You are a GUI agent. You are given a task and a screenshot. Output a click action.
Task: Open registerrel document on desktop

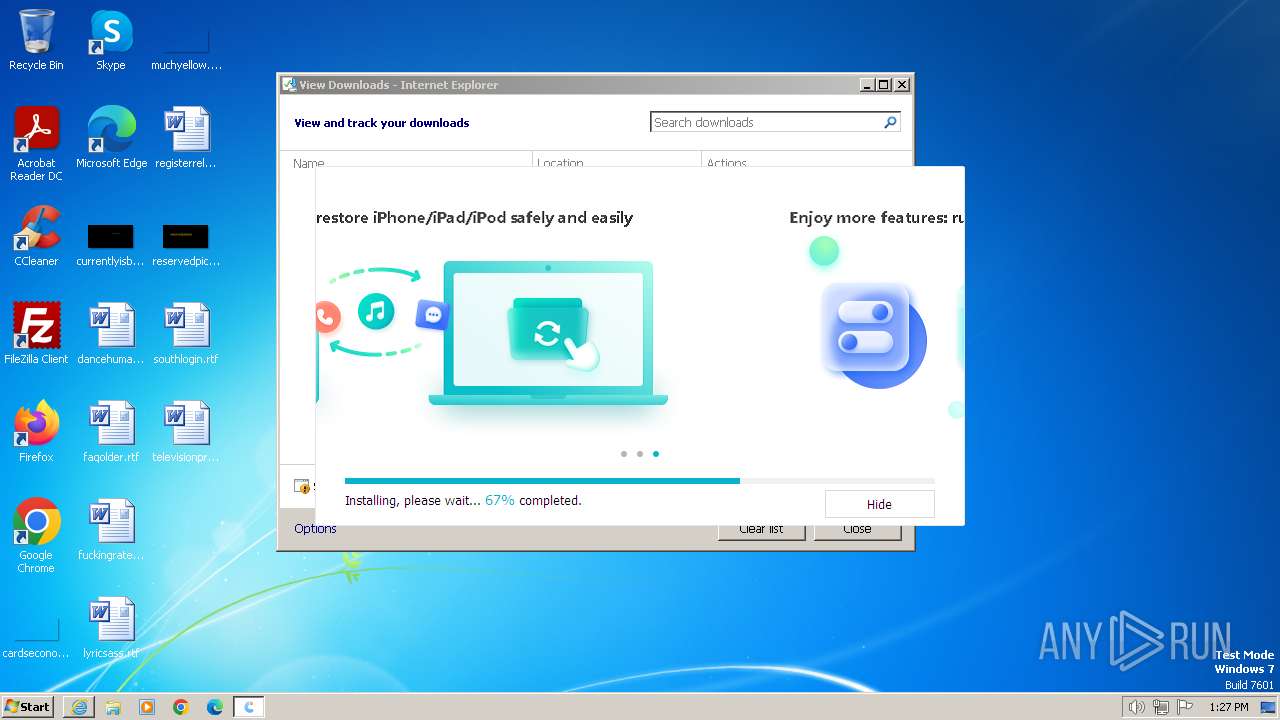186,138
